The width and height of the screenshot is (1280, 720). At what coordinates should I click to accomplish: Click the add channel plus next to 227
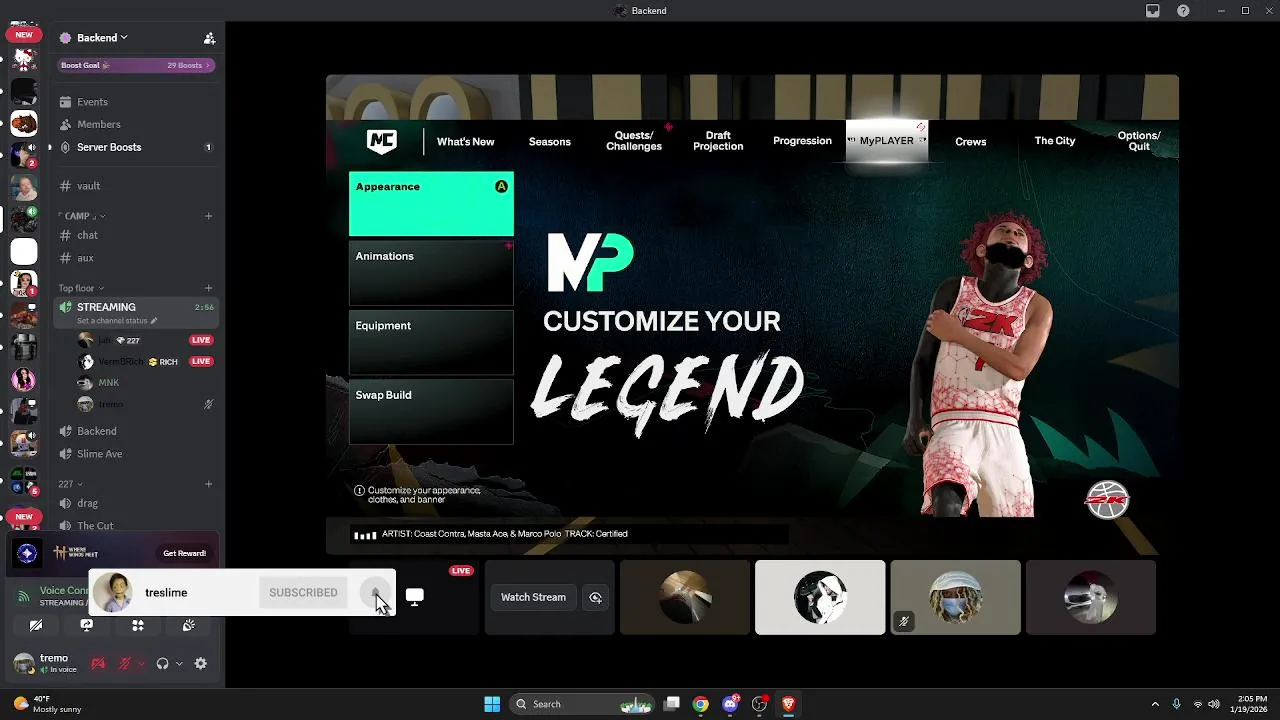pos(208,484)
